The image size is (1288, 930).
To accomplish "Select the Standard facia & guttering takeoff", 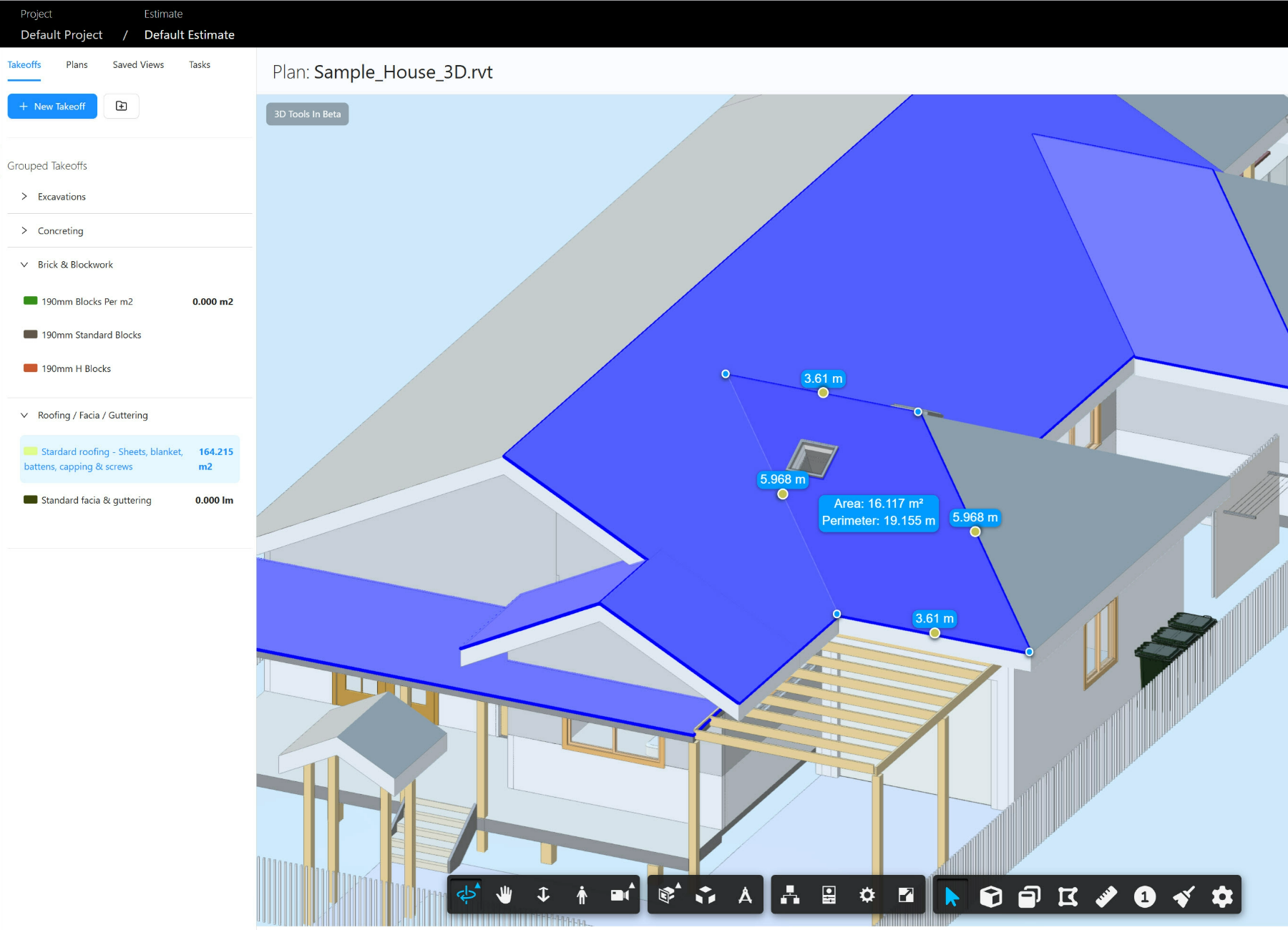I will [96, 499].
